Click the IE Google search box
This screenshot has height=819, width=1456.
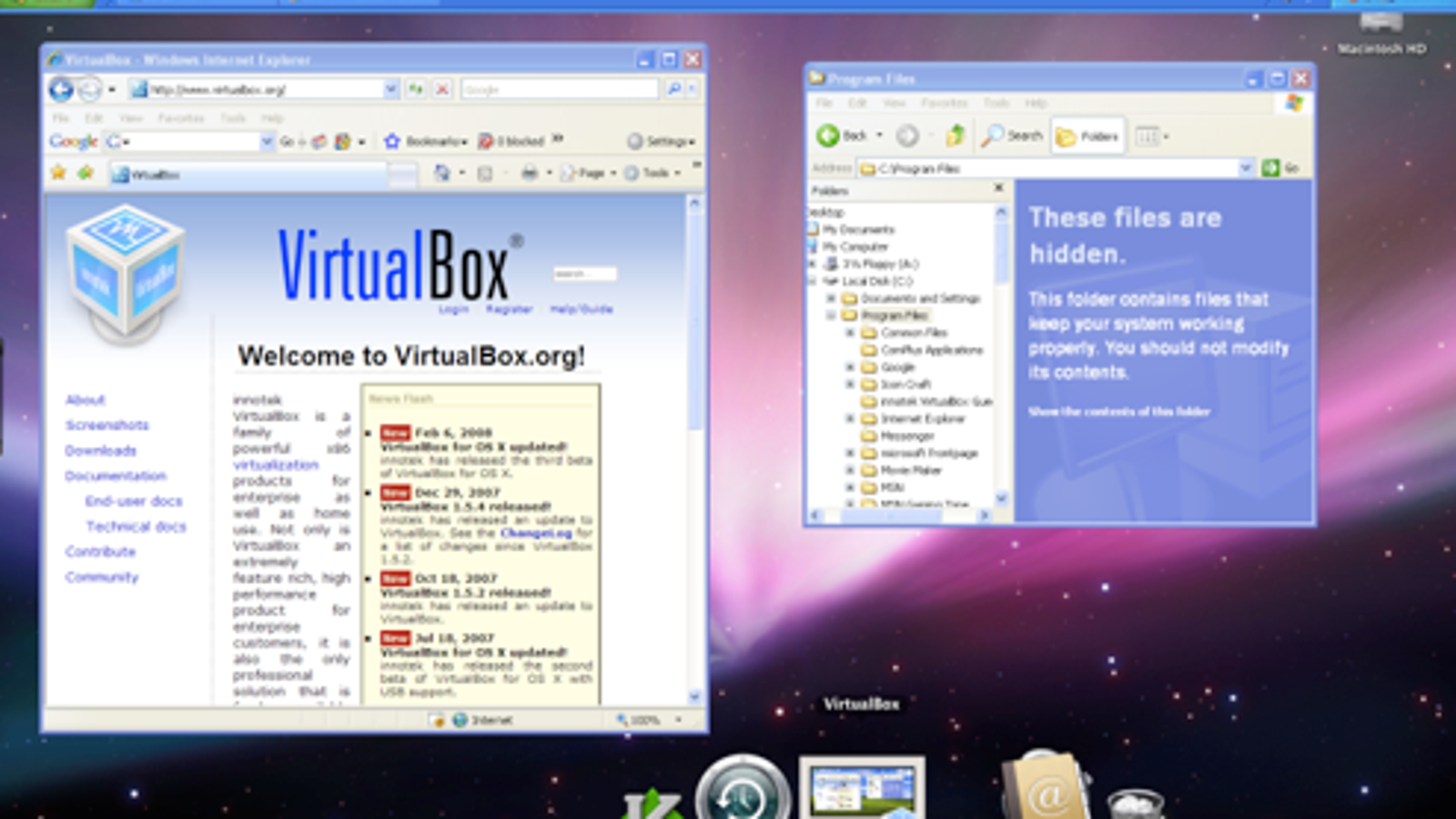click(560, 89)
